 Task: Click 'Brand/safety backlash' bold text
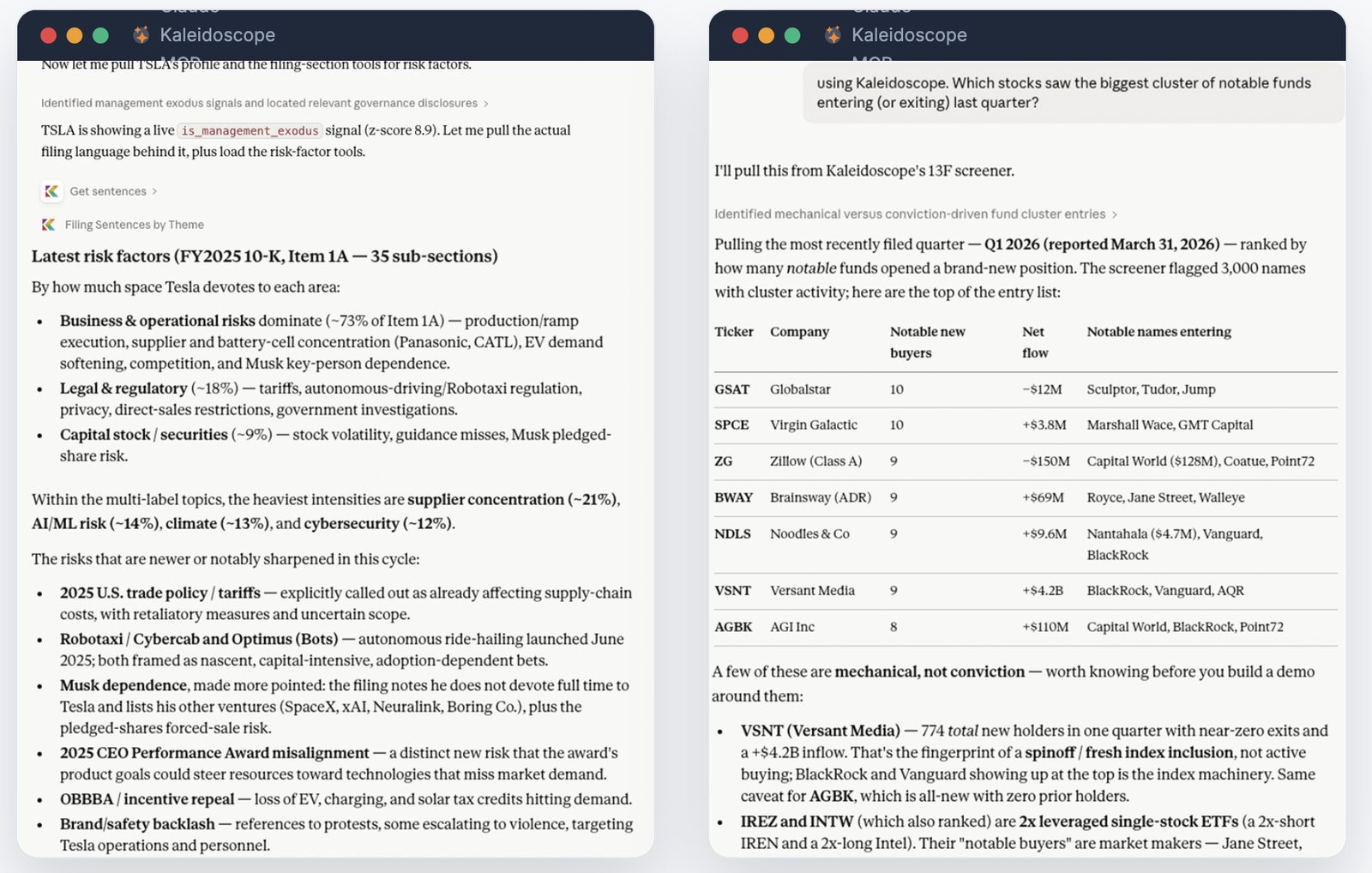(137, 824)
